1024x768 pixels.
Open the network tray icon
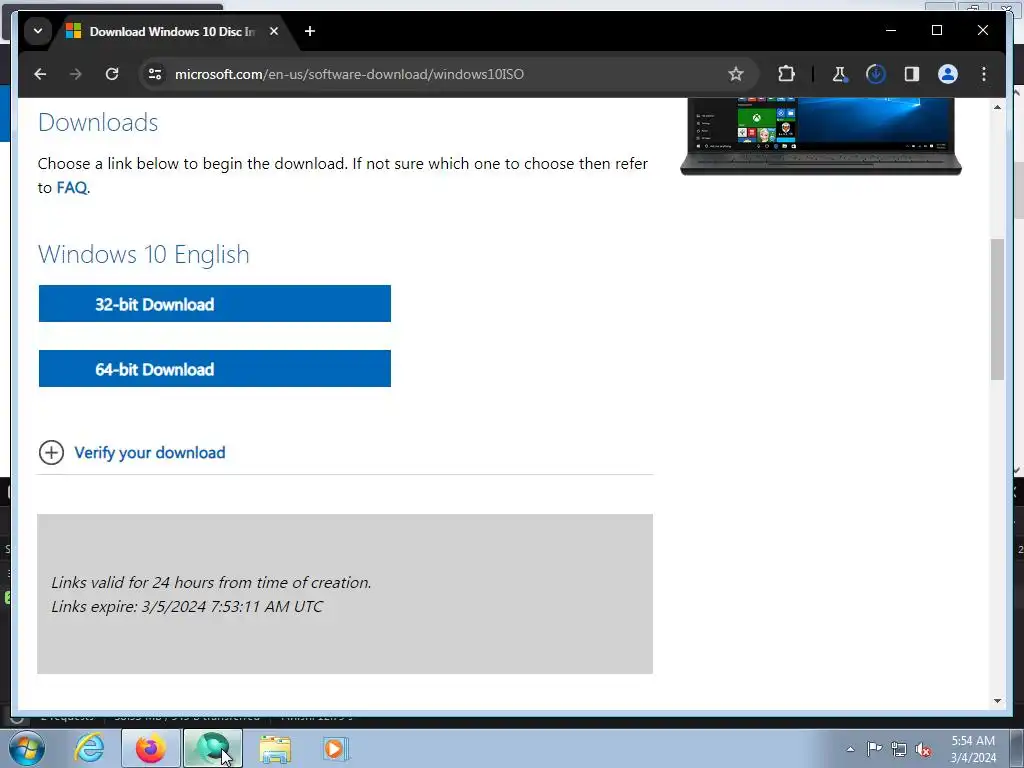pos(899,749)
